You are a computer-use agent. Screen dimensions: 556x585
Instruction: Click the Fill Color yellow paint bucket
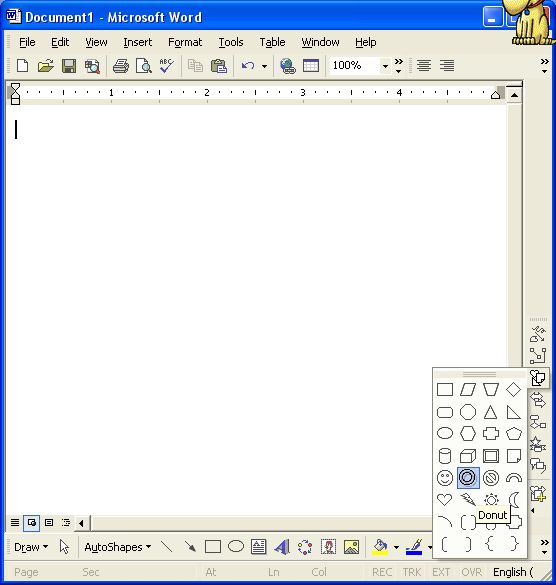point(380,547)
